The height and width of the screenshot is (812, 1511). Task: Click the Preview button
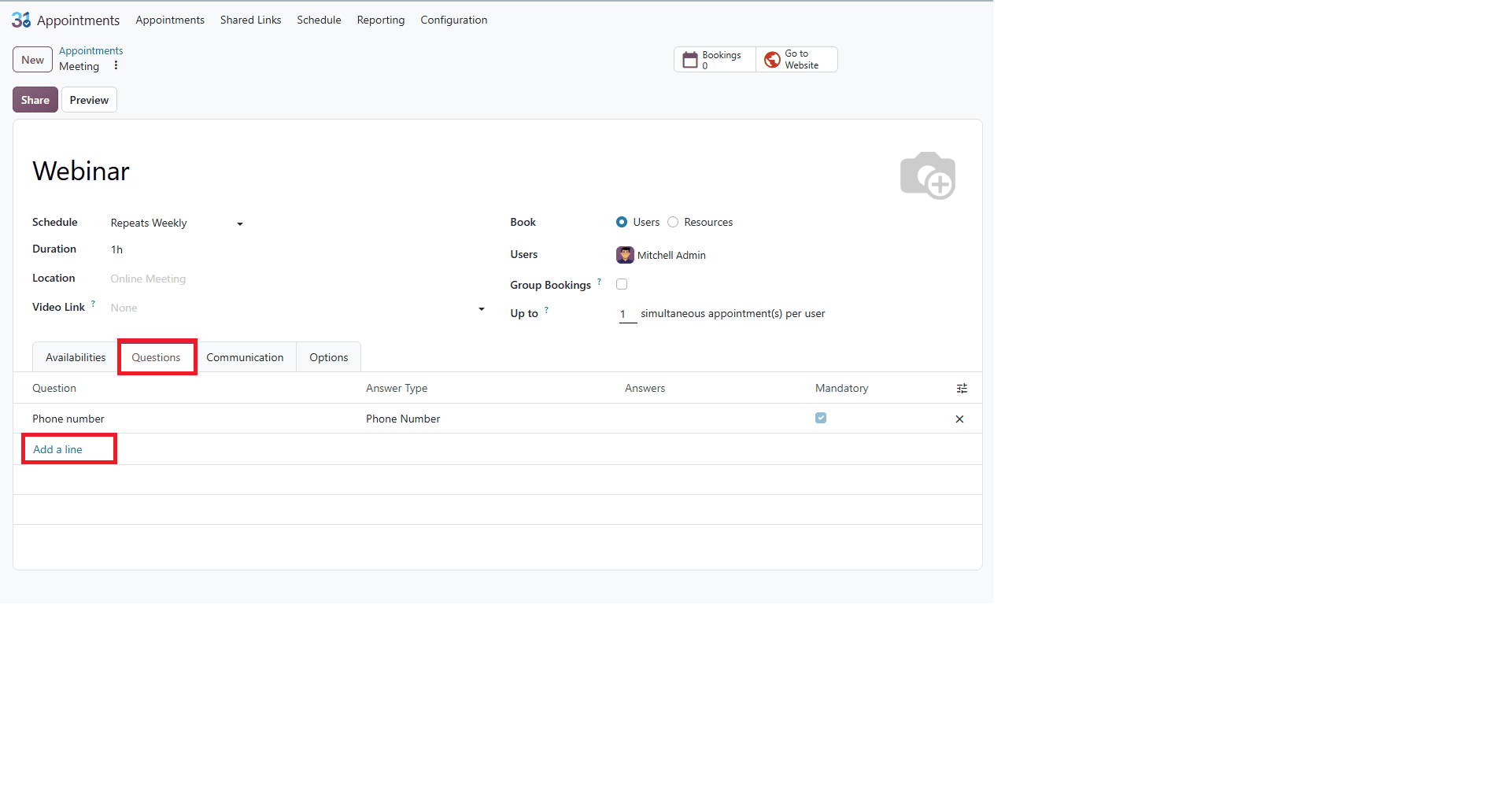(x=89, y=100)
